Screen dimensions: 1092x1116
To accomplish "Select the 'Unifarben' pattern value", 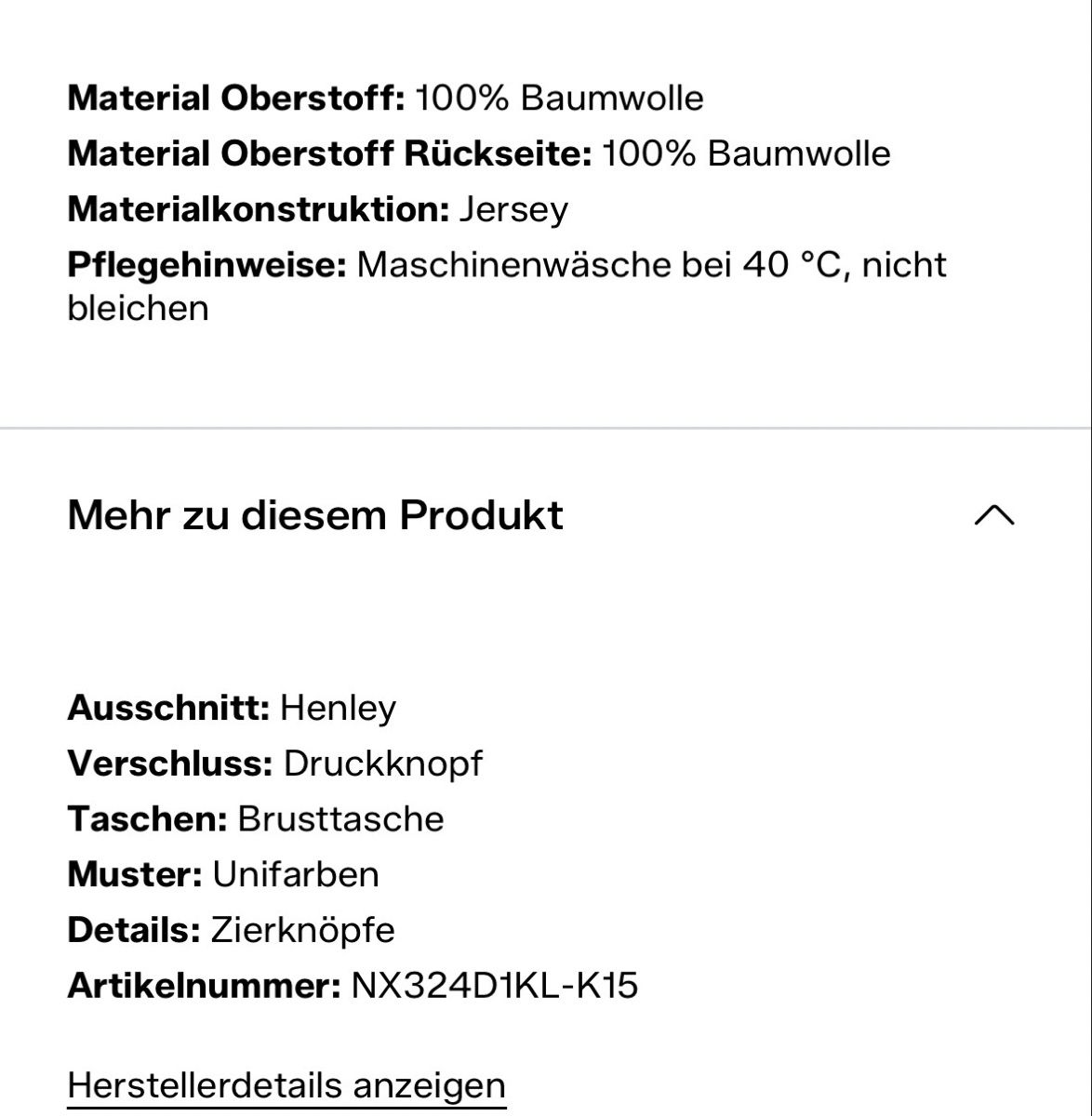I will 296,876.
